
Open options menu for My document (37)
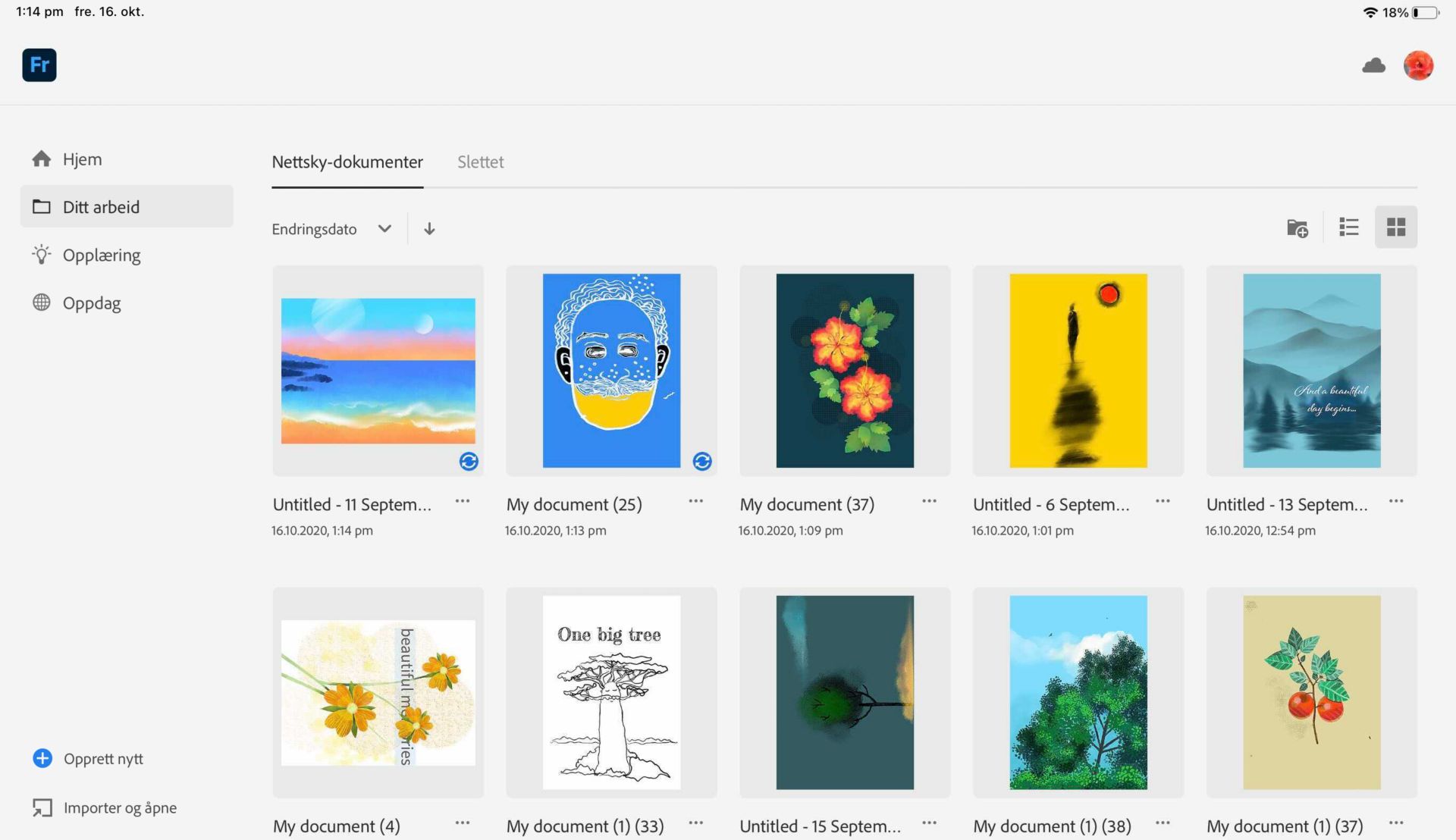click(929, 501)
